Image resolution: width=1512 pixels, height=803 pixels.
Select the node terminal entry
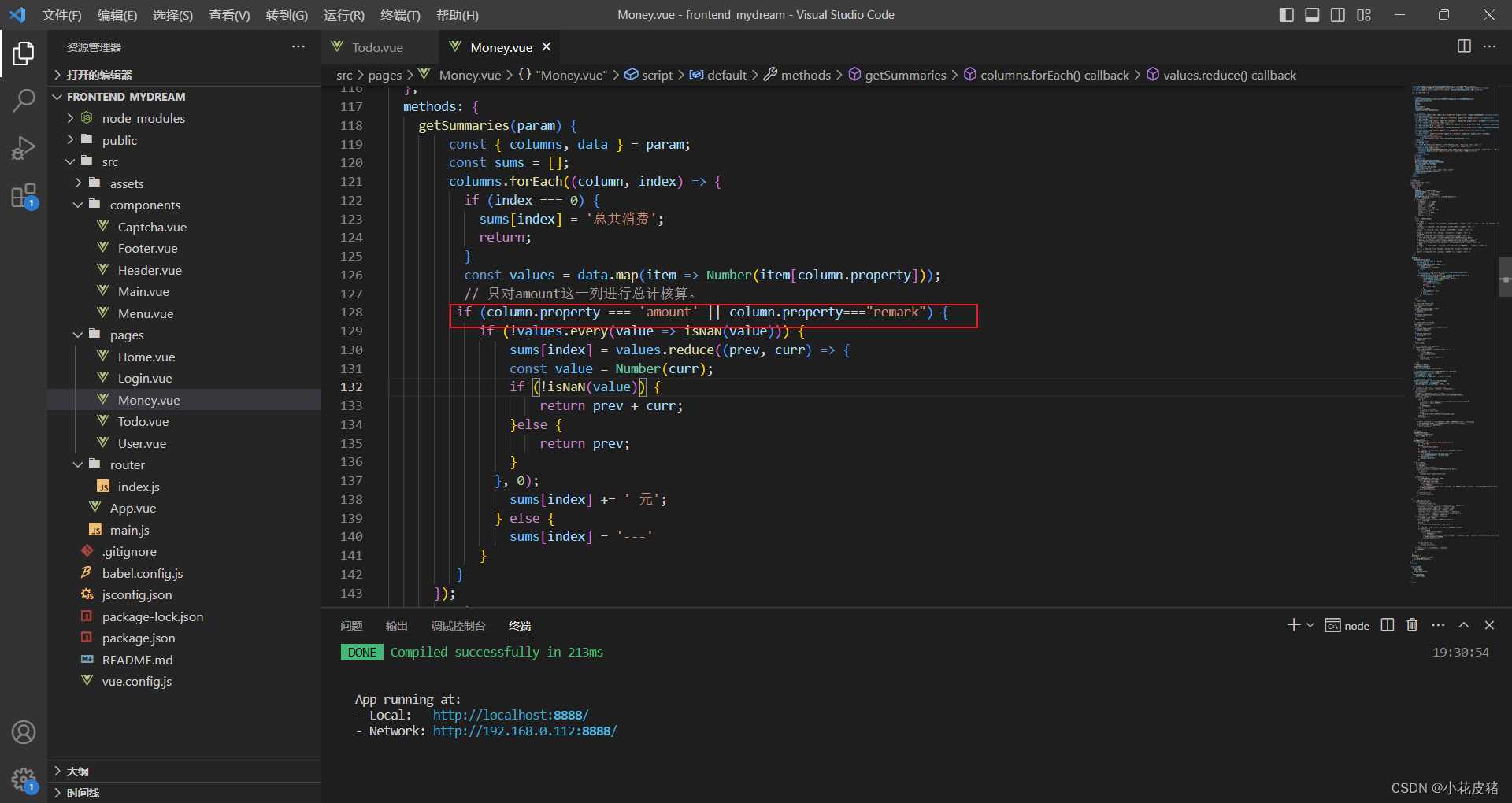1347,626
